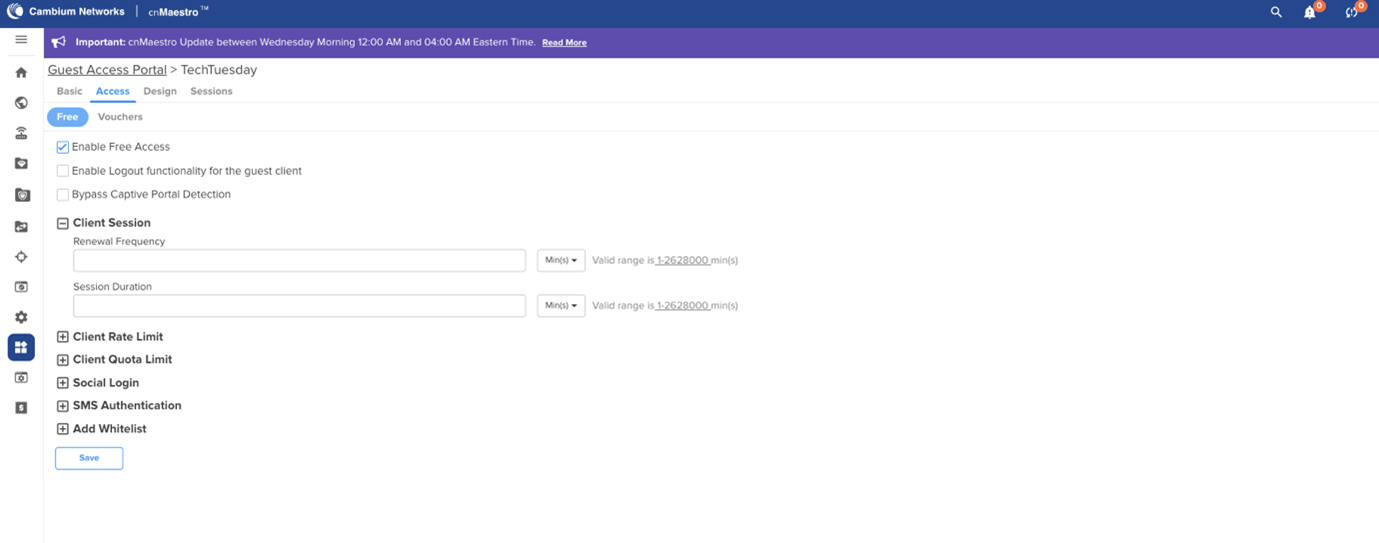Enable Logout functionality for the guest client
Image resolution: width=1379 pixels, height=543 pixels.
click(x=63, y=171)
